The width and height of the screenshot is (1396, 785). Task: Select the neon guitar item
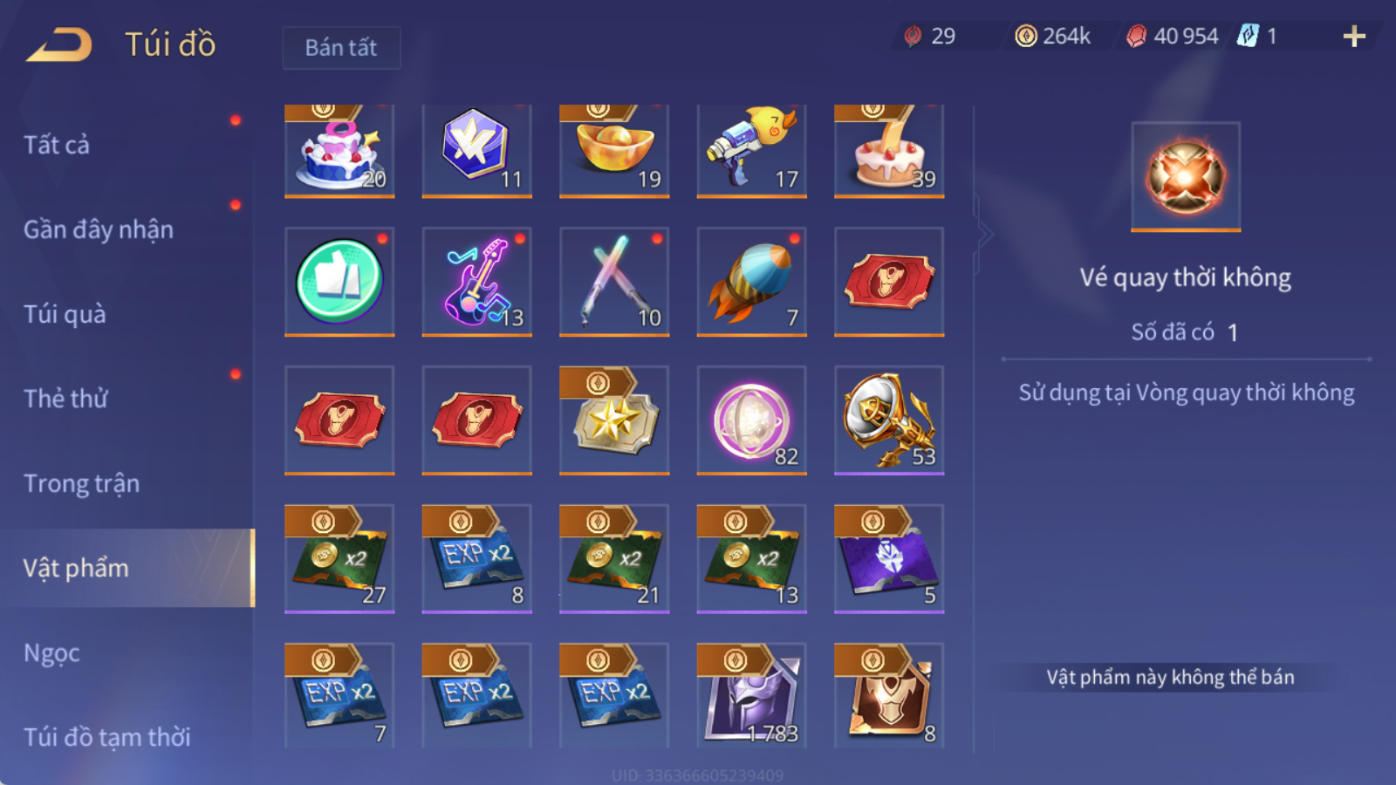pyautogui.click(x=477, y=282)
